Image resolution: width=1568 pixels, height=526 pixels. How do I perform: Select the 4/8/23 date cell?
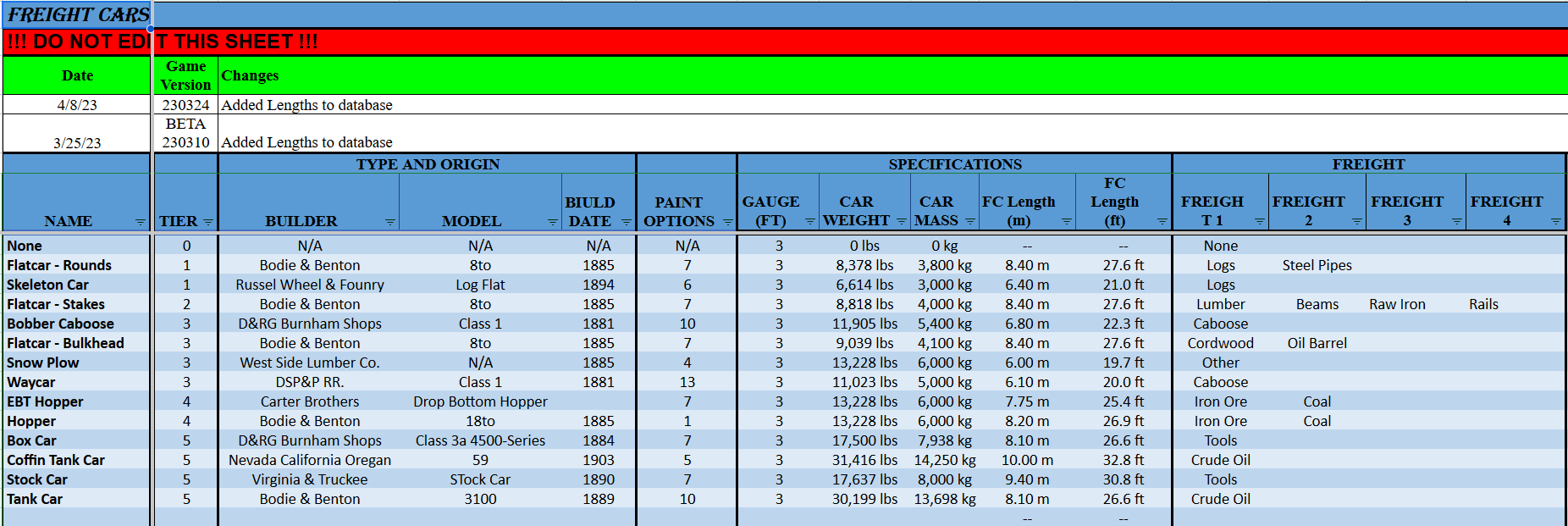tap(77, 105)
